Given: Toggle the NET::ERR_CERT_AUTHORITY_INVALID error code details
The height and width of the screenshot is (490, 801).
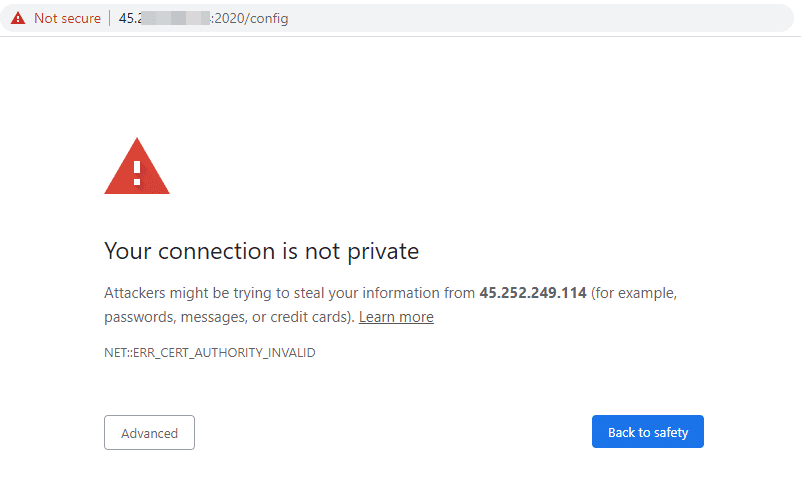Looking at the screenshot, I should (x=210, y=353).
